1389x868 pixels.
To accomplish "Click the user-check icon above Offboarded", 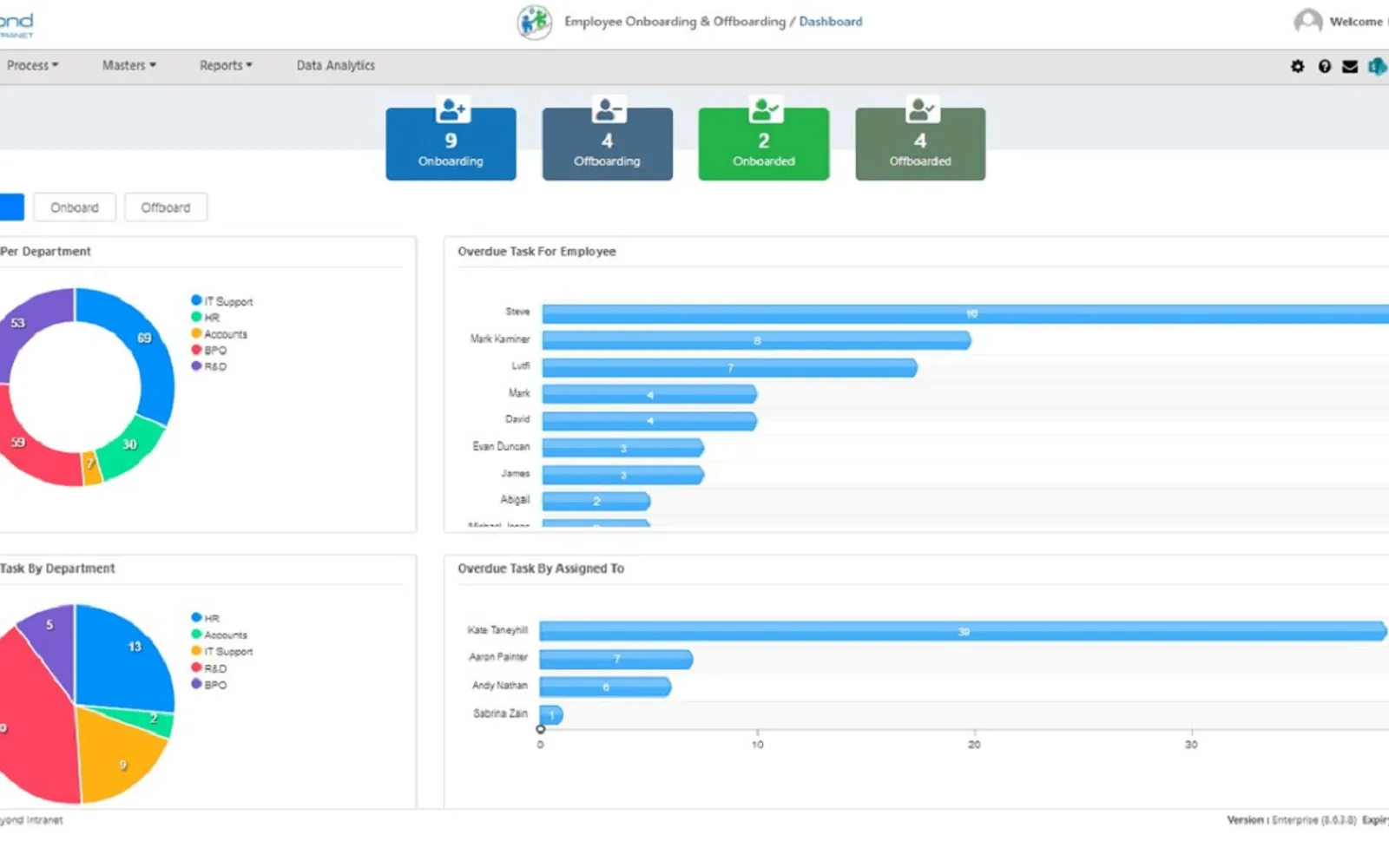I will [x=921, y=109].
